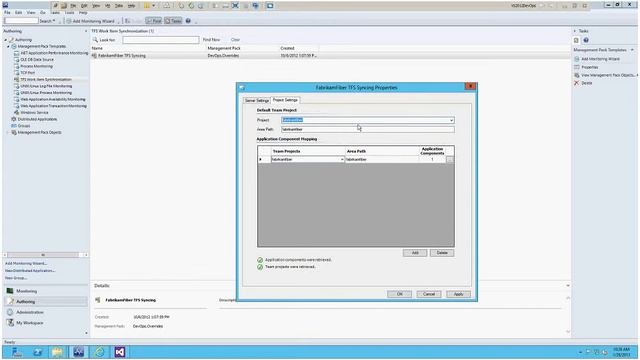Click OK in the properties dialog

point(400,294)
